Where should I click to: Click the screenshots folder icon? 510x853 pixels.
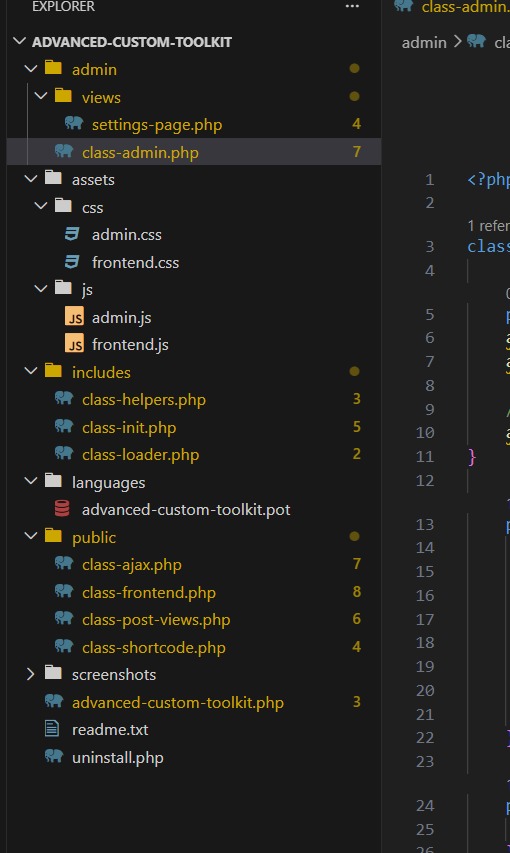coord(53,673)
